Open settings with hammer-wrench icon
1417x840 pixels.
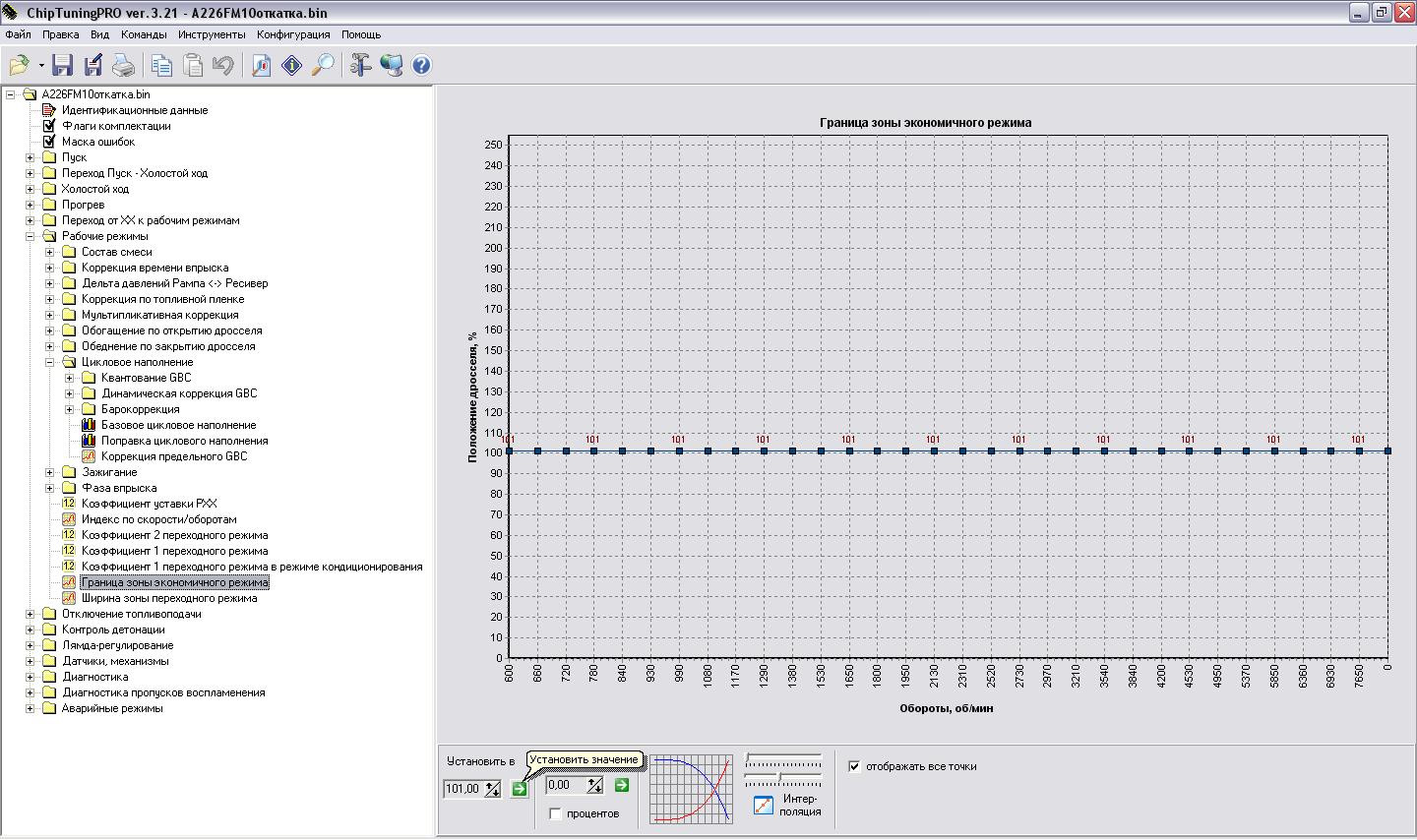click(x=360, y=66)
